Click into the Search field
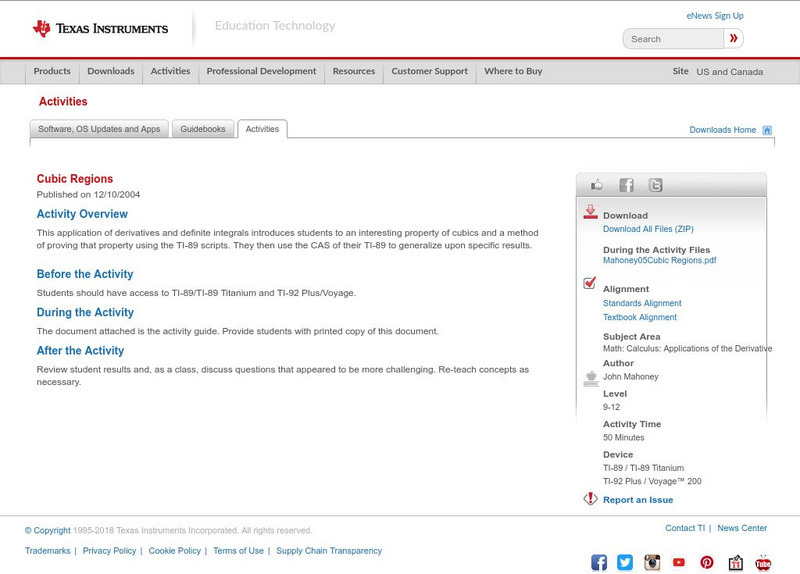The width and height of the screenshot is (800, 574). pyautogui.click(x=673, y=39)
